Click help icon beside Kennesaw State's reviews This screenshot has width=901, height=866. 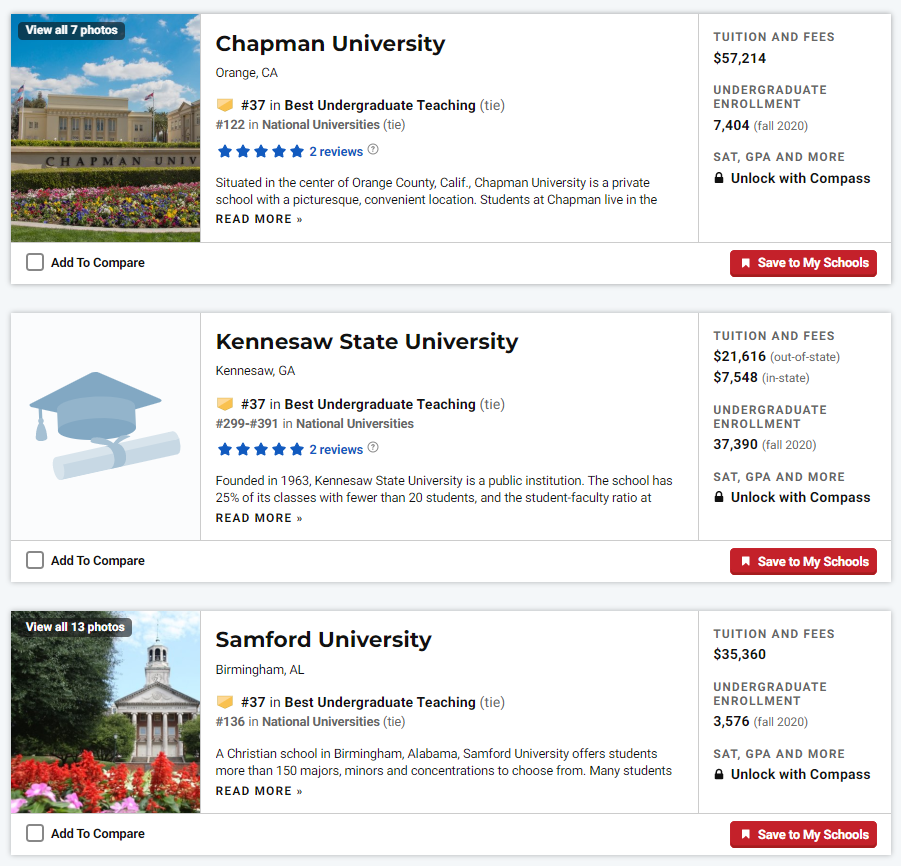click(x=373, y=448)
